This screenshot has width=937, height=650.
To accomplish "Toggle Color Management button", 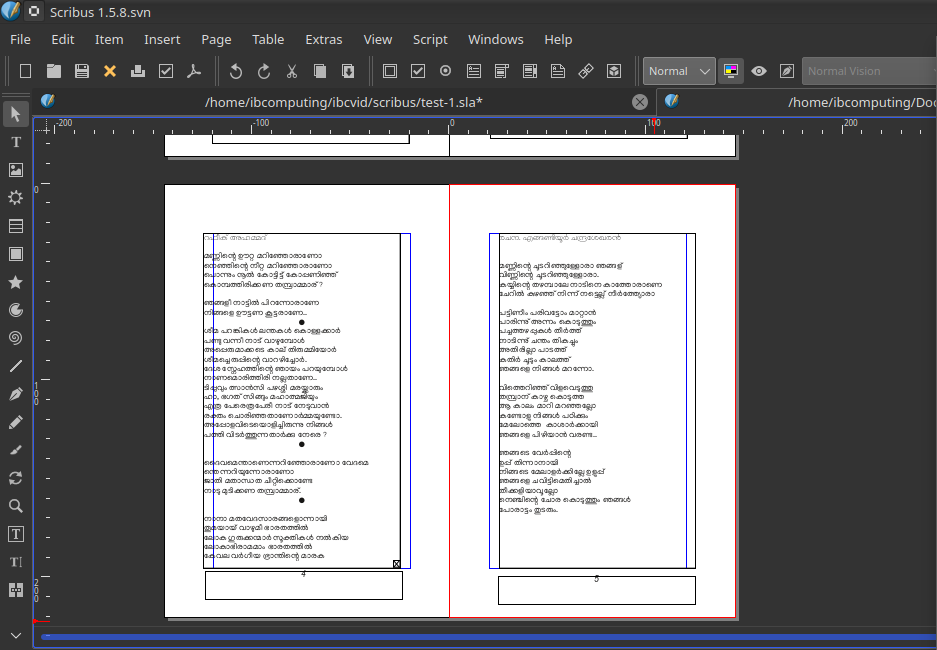I will point(731,71).
